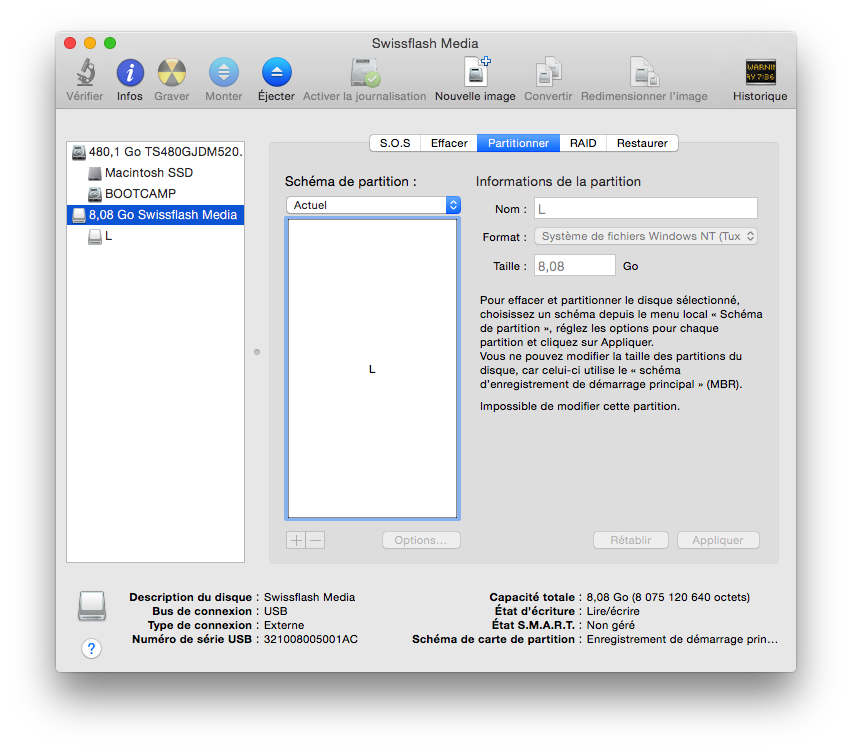Open the Format file system dropdown
Screen dimensions: 852x752
coord(646,236)
